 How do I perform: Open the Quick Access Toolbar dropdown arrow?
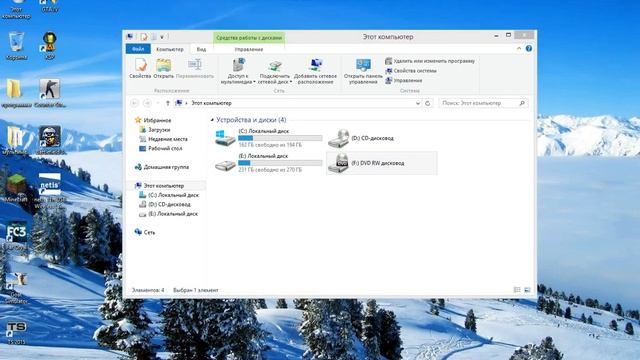(x=162, y=37)
